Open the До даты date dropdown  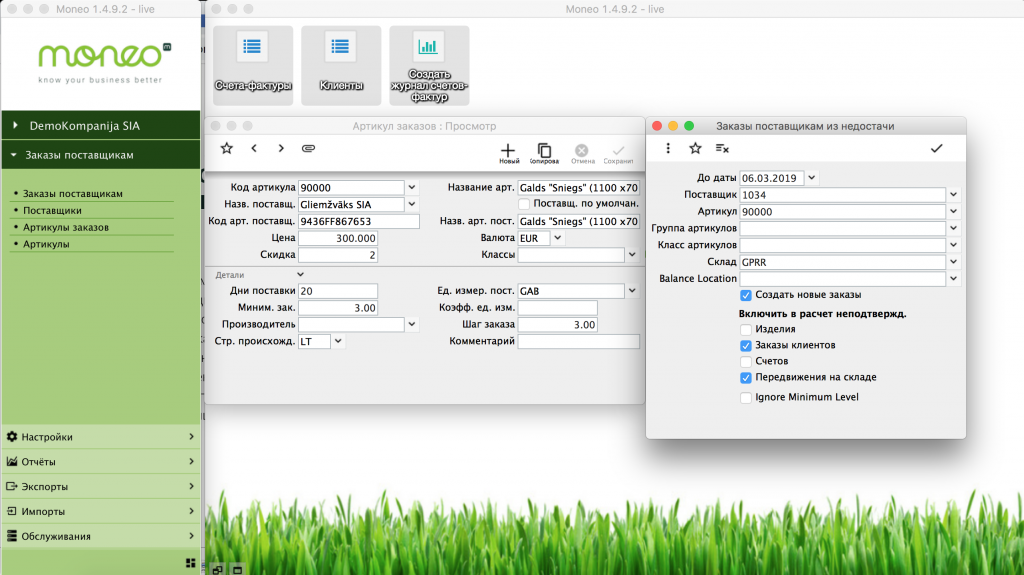click(811, 178)
